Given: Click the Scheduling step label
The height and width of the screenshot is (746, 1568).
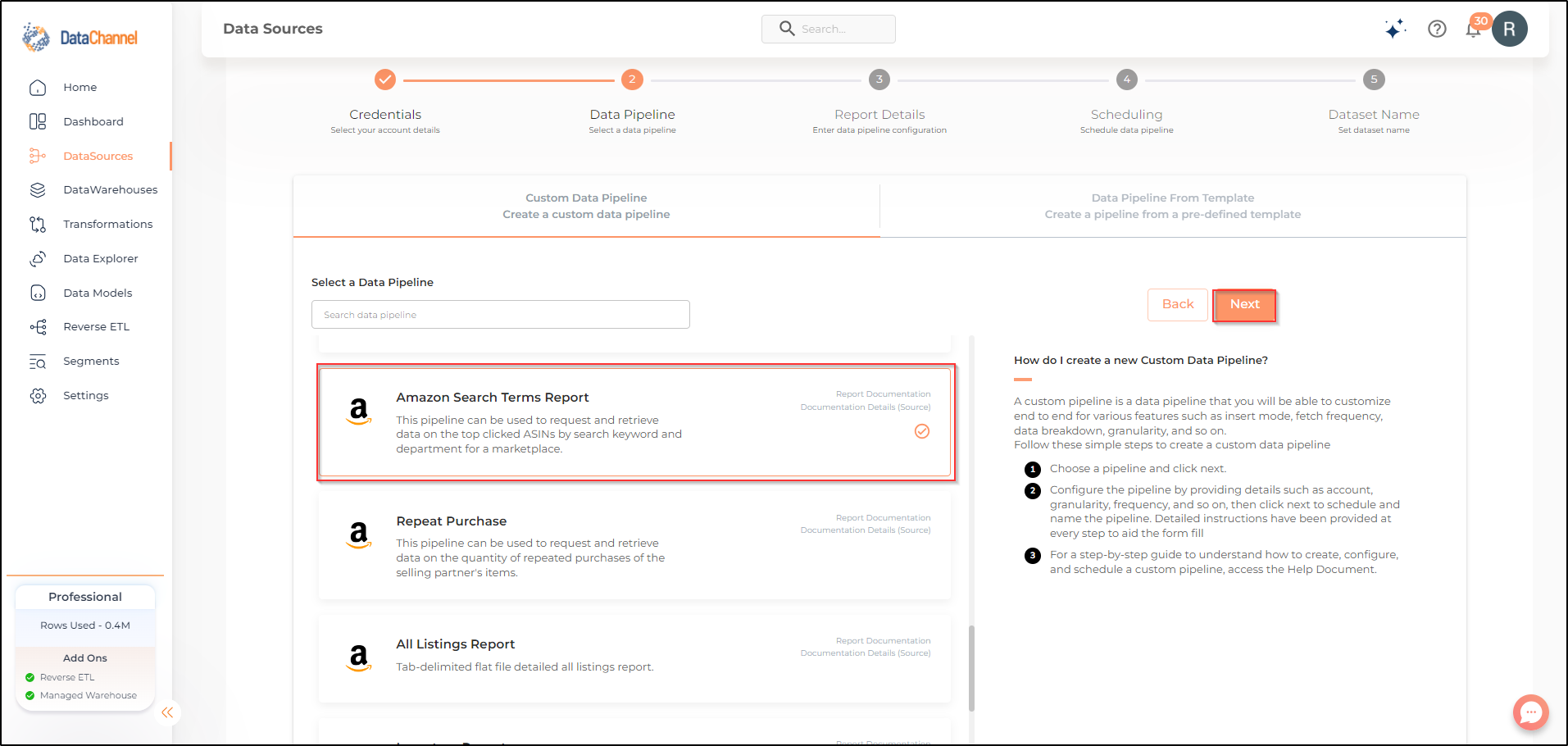Looking at the screenshot, I should point(1126,115).
